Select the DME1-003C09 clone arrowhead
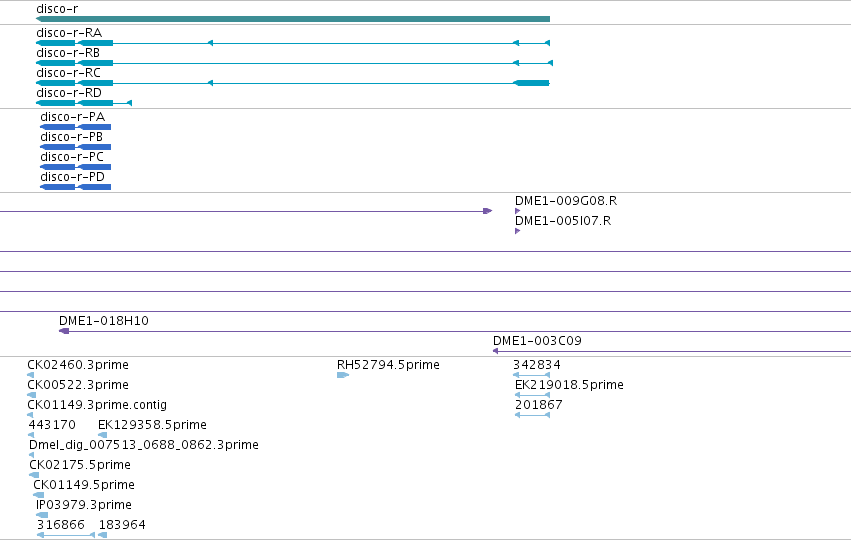 496,351
